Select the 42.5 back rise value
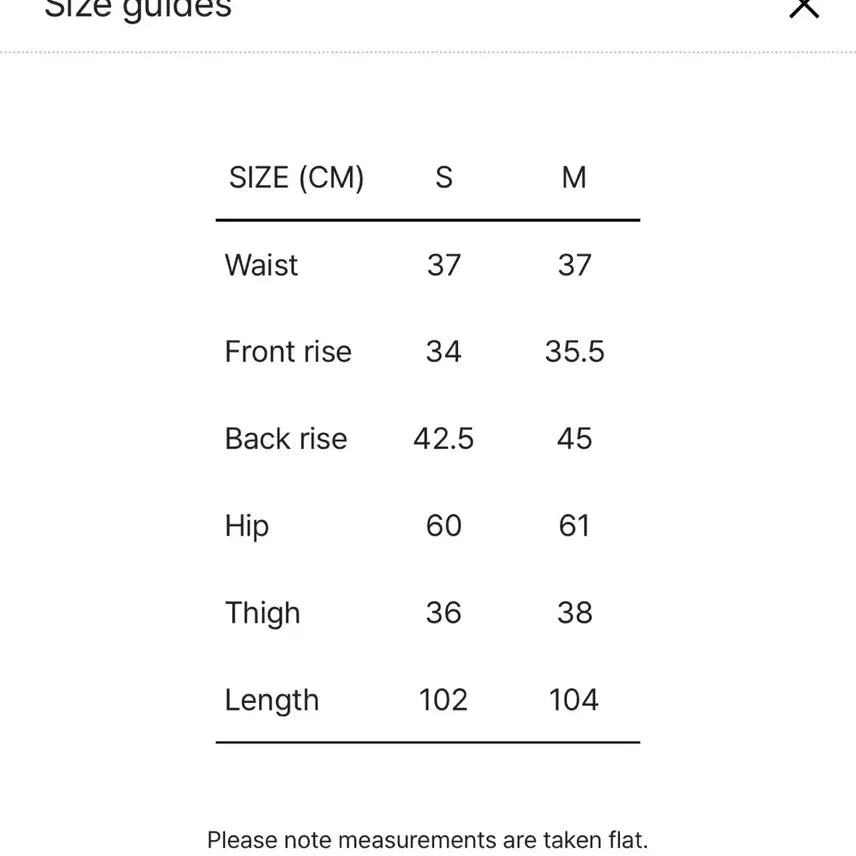 pyautogui.click(x=443, y=439)
